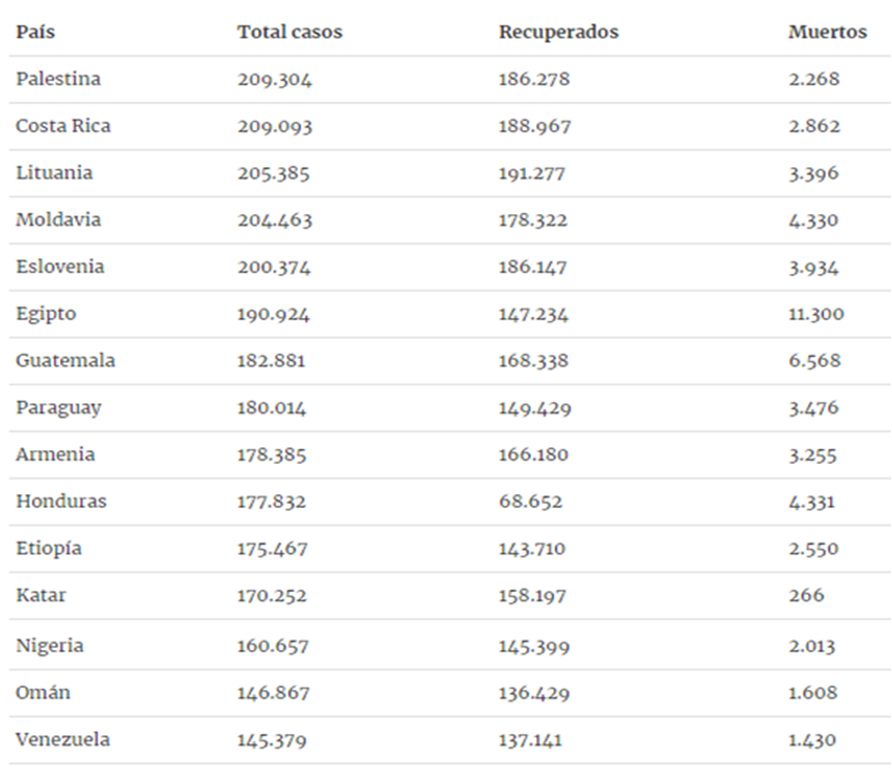Click Katar deaths value 266

806,596
